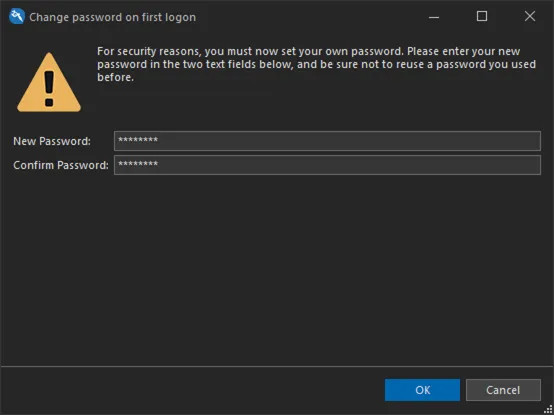This screenshot has height=415, width=554.
Task: Click the separator line above OK button
Action: [277, 367]
